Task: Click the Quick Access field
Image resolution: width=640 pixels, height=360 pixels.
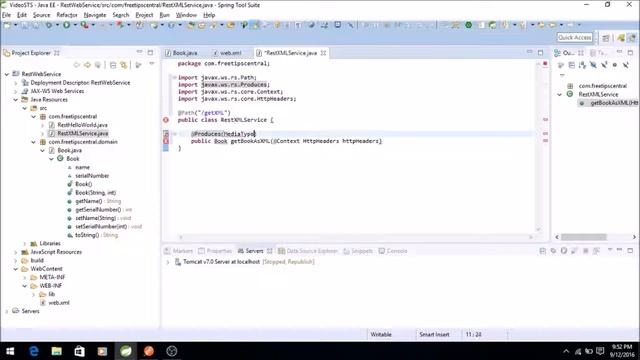Action: click(575, 38)
